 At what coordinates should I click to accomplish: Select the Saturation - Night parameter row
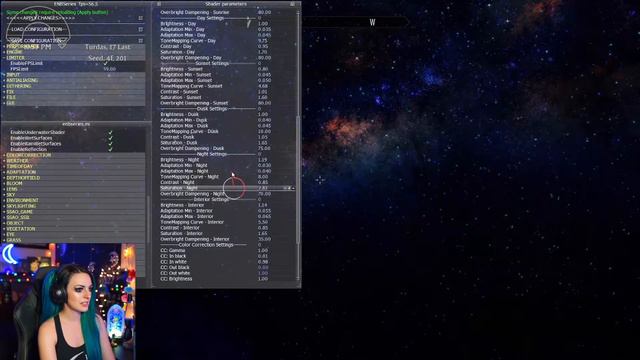[227, 188]
